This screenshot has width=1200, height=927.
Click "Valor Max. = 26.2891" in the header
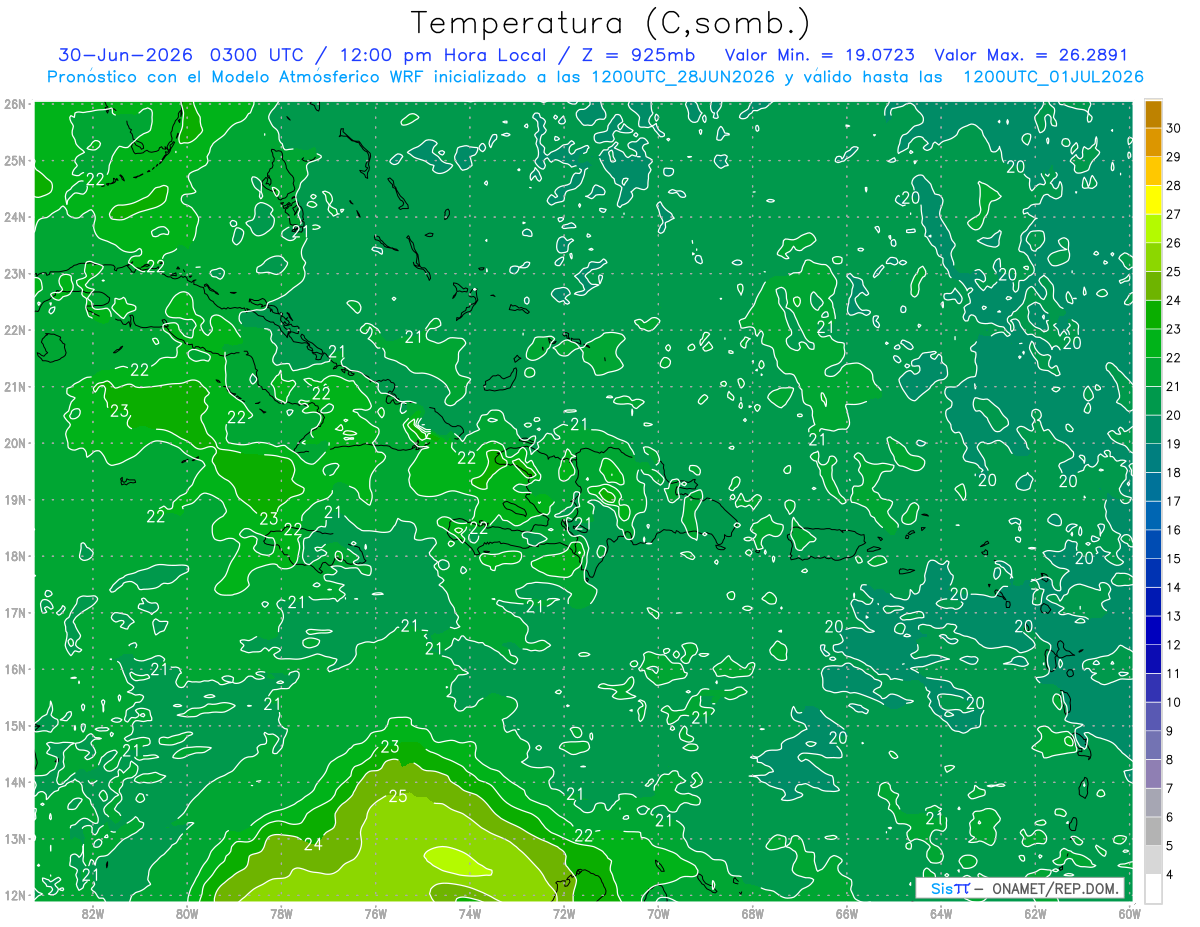[x=1031, y=55]
